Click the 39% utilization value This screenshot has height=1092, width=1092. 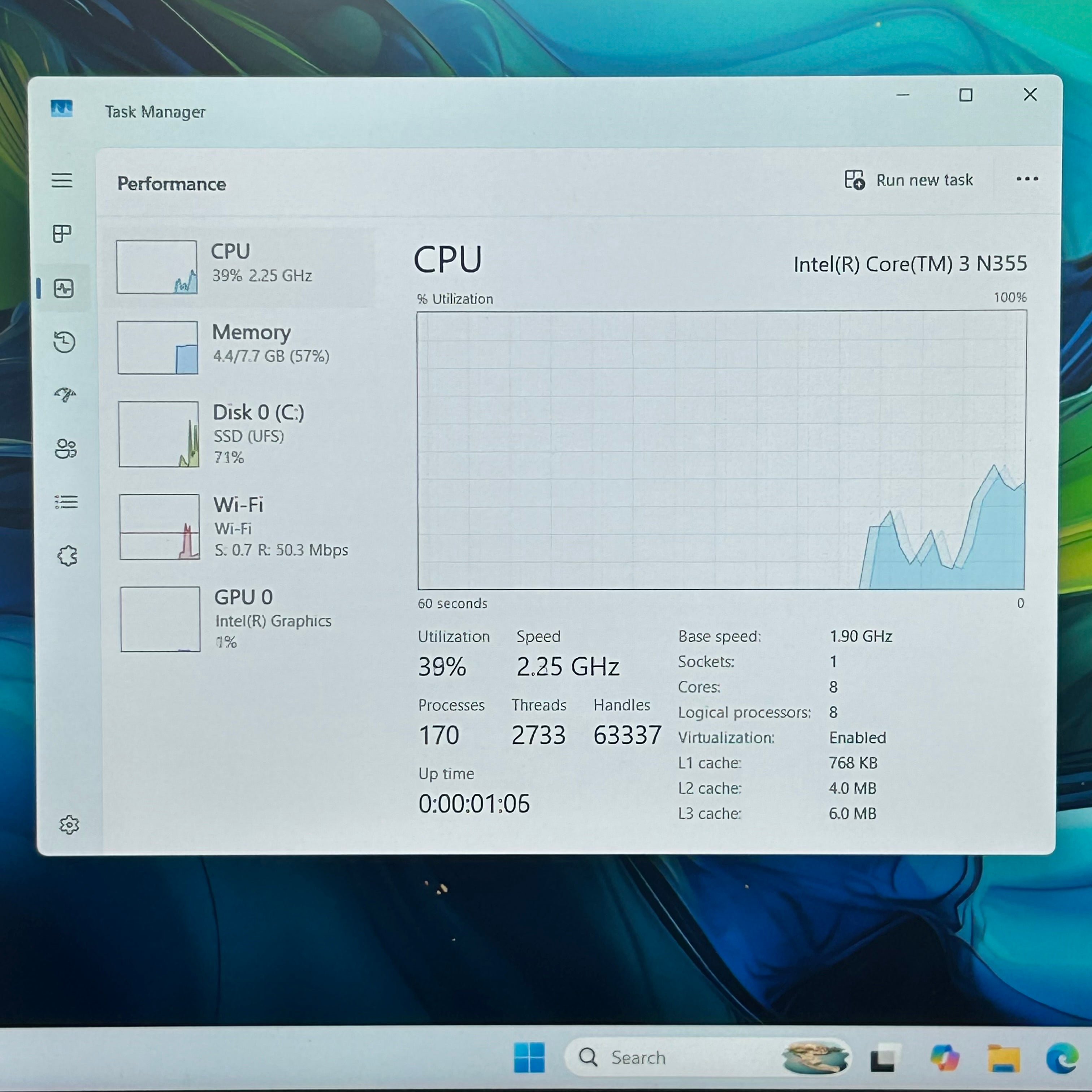pyautogui.click(x=442, y=667)
